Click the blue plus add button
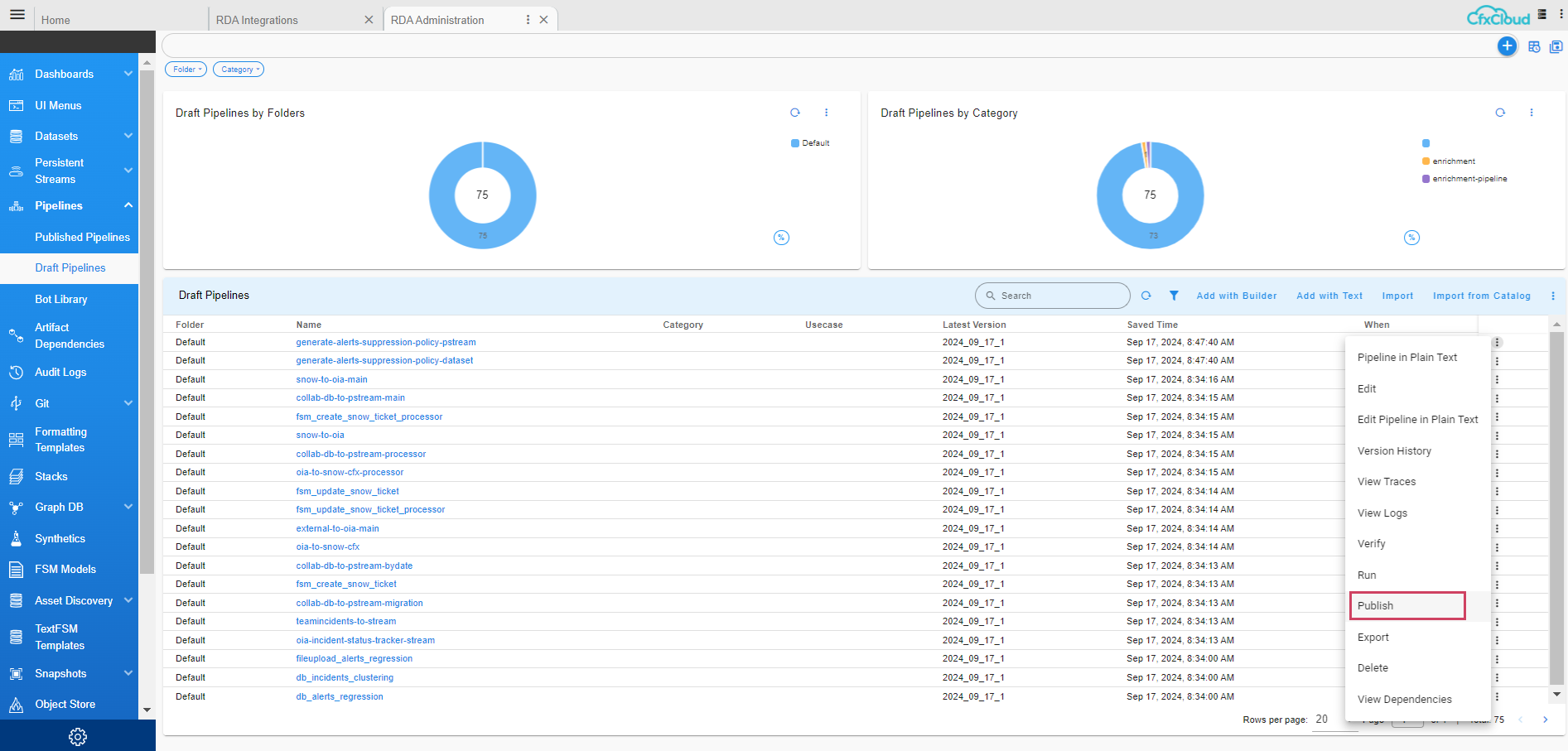This screenshot has width=1568, height=751. click(1507, 46)
